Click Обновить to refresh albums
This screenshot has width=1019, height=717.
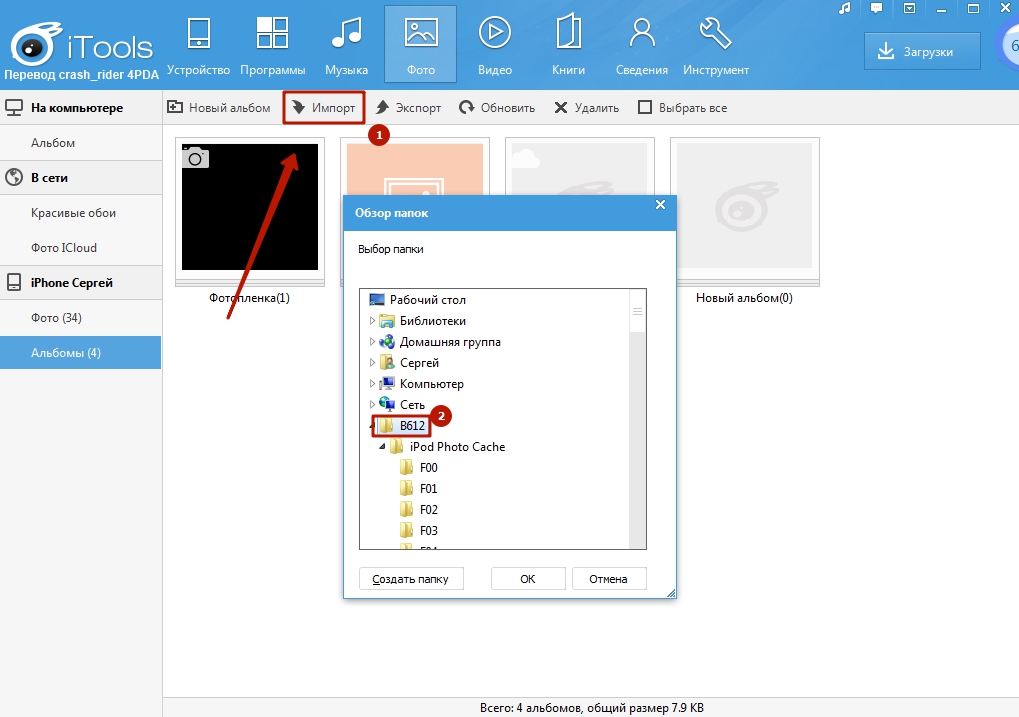(x=497, y=108)
